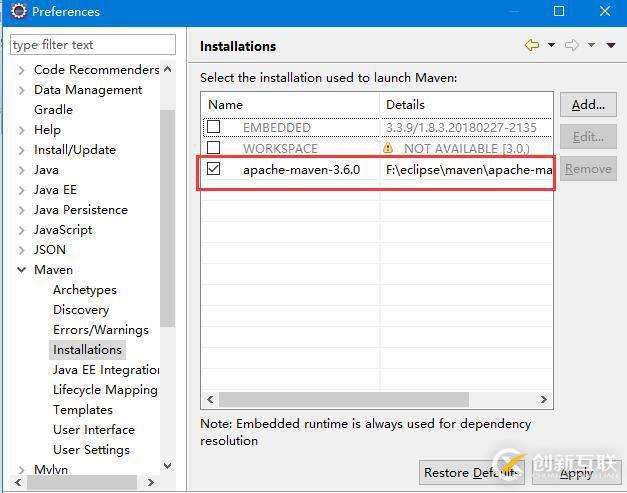The image size is (627, 493).
Task: Tick the WORKSPACE installation checkbox
Action: [x=214, y=148]
